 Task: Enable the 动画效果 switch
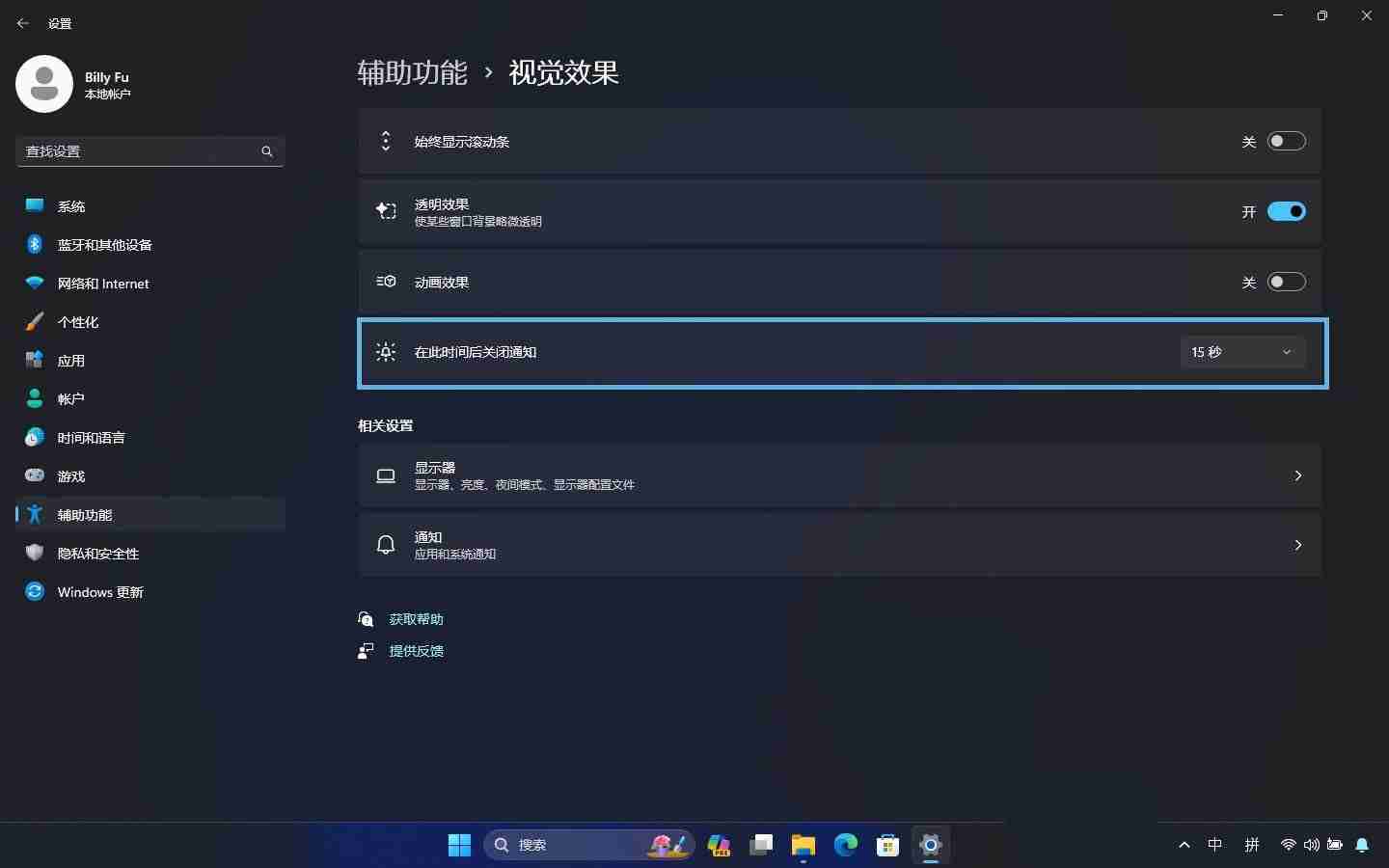coord(1287,282)
